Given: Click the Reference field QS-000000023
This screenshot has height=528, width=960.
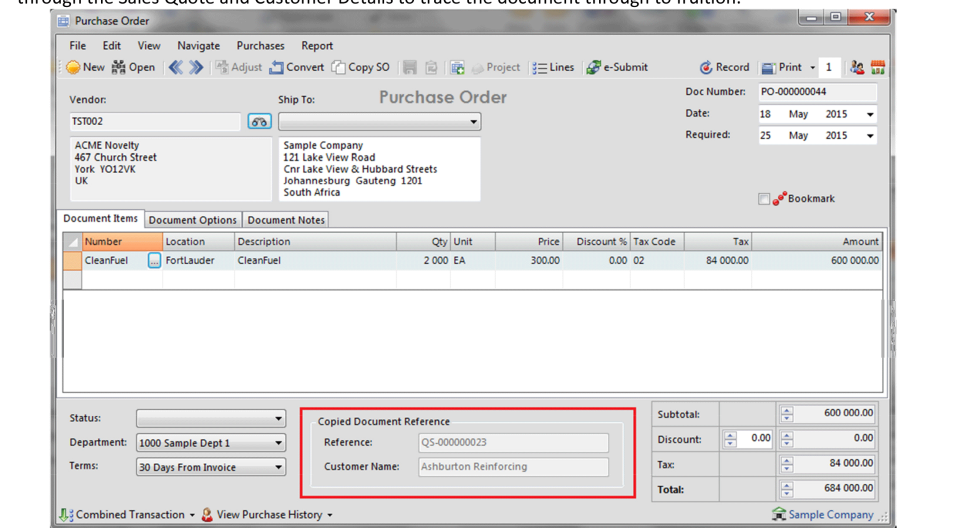Looking at the screenshot, I should [x=514, y=442].
